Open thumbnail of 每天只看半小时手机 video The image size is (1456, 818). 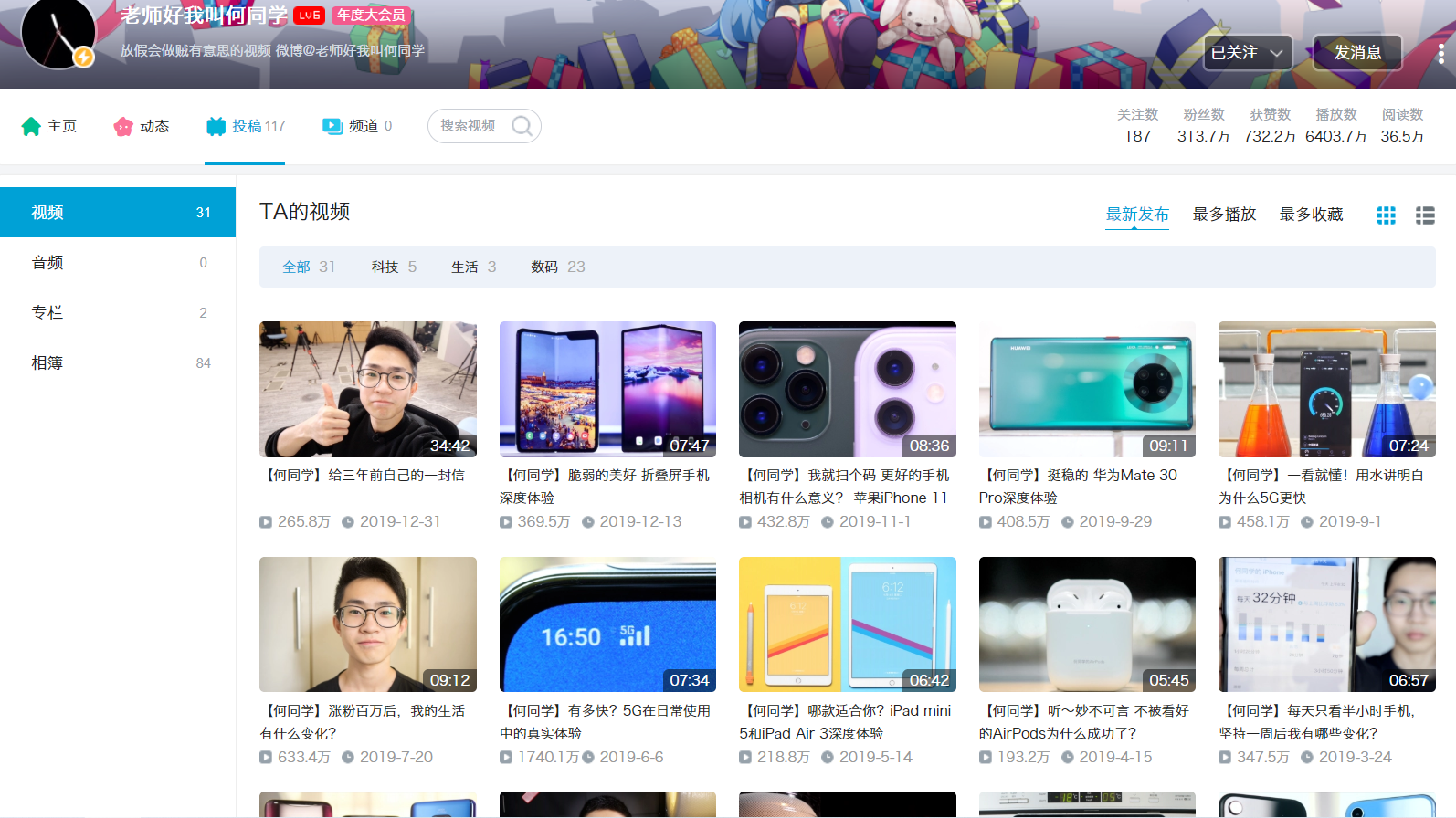pos(1327,624)
